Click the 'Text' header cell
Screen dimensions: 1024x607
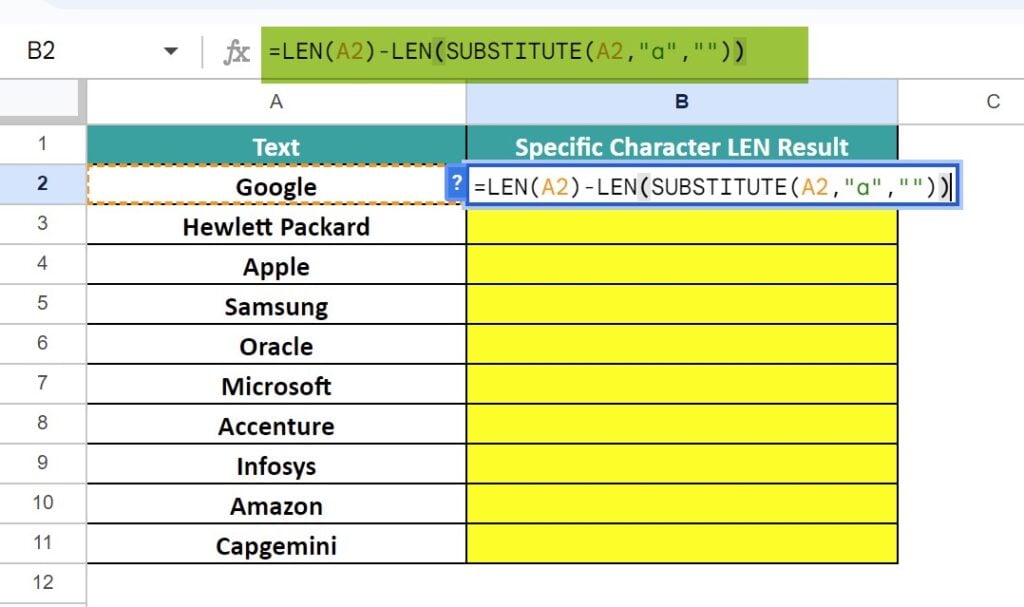pyautogui.click(x=276, y=145)
